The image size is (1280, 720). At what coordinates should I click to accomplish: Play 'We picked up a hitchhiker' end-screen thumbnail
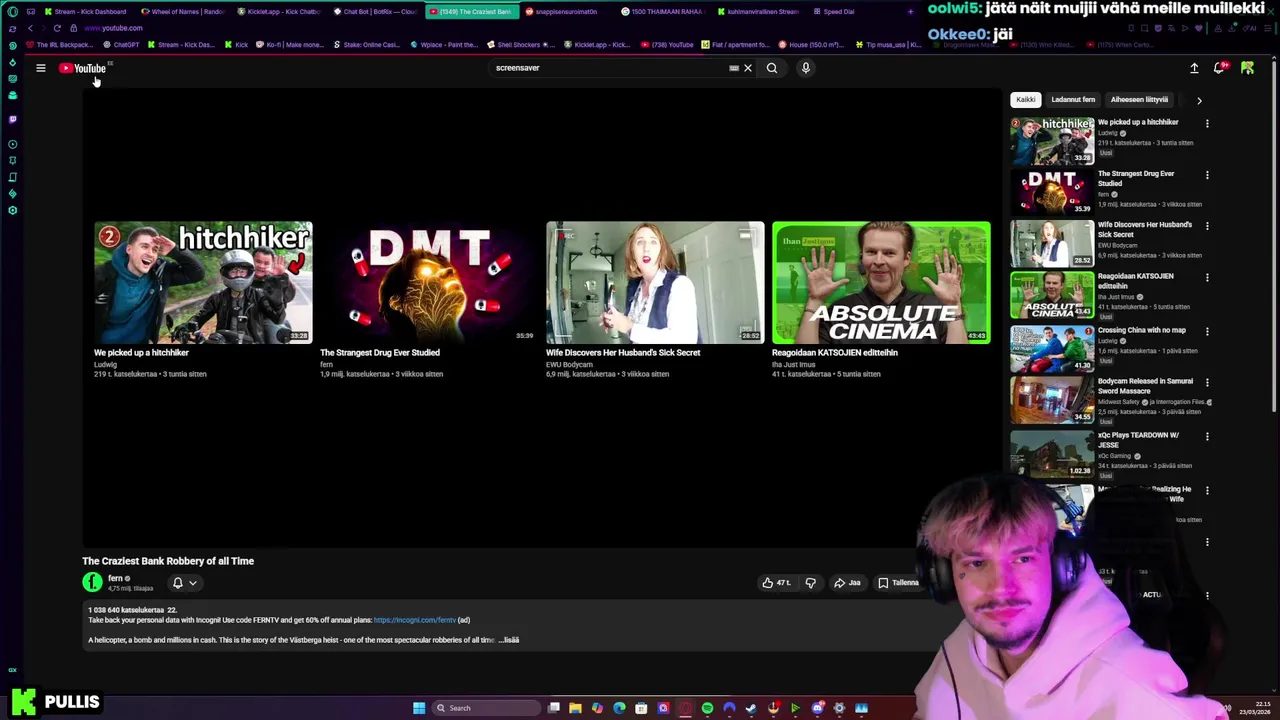[203, 282]
